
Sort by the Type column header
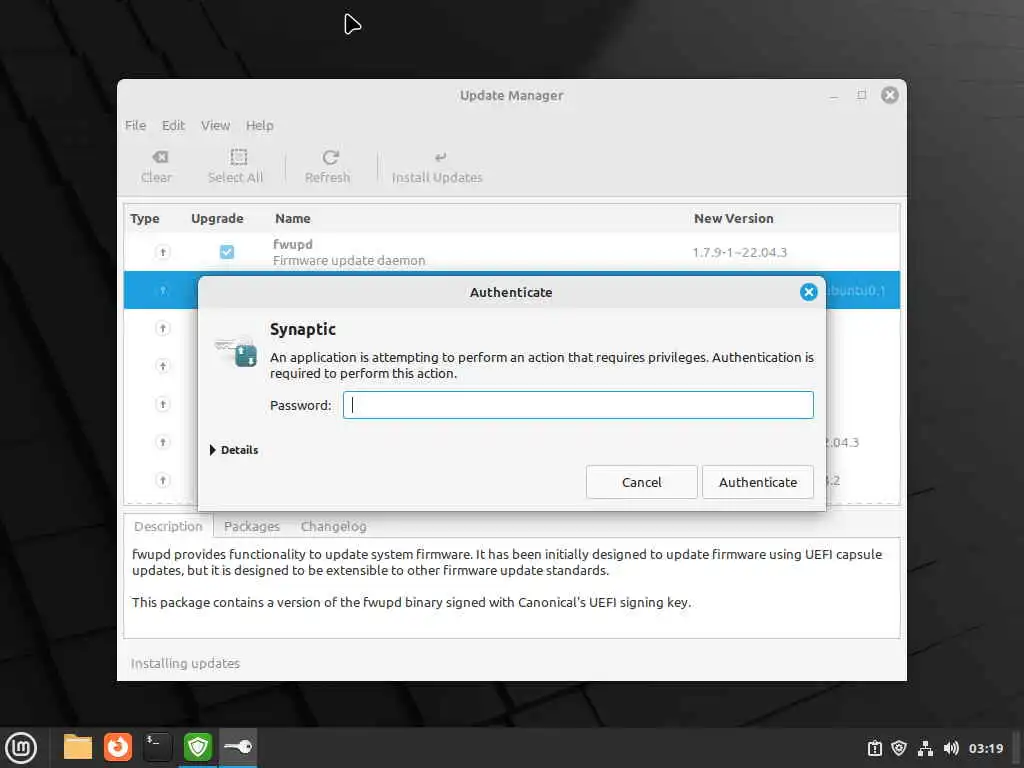(x=144, y=218)
